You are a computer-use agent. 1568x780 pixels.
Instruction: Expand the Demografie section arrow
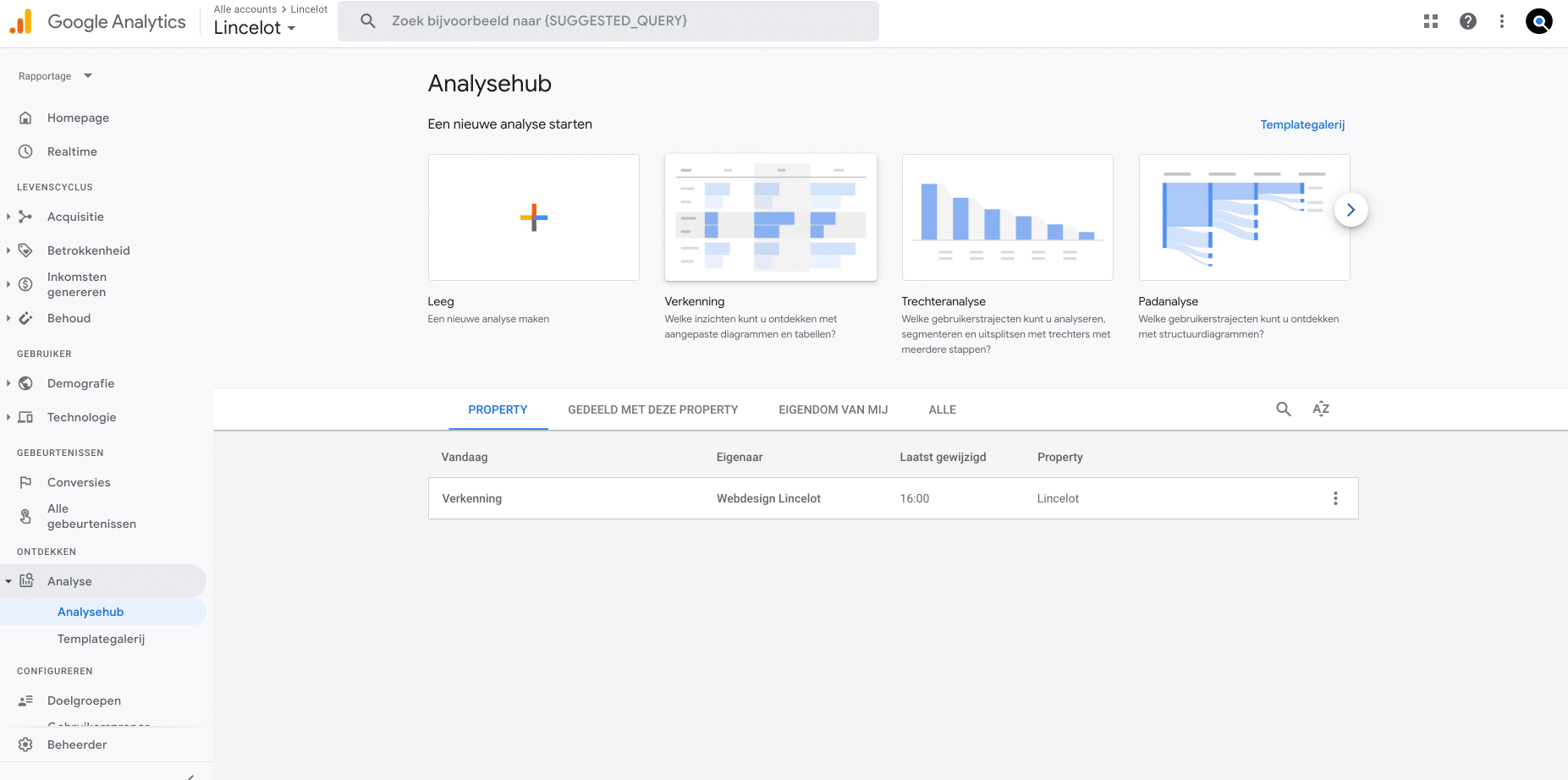(x=8, y=383)
